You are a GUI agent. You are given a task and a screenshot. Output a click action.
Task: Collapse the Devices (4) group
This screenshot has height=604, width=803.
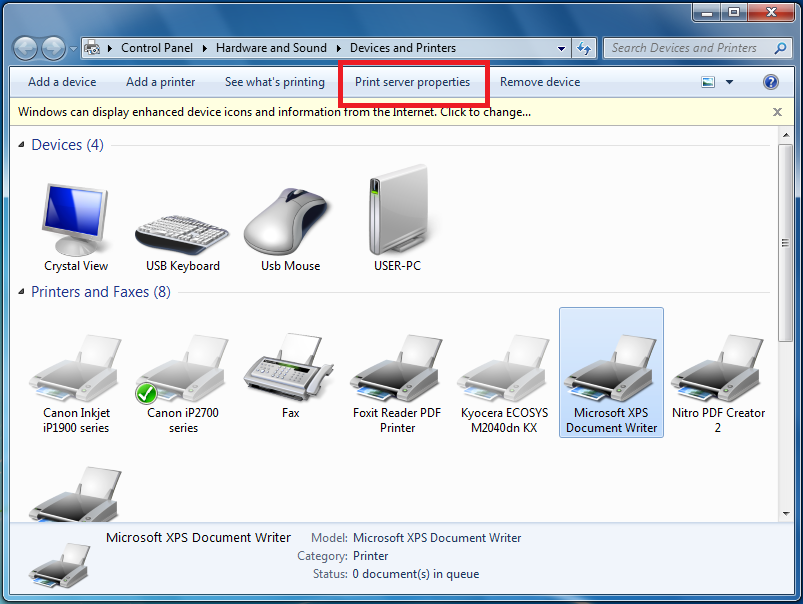click(x=22, y=145)
